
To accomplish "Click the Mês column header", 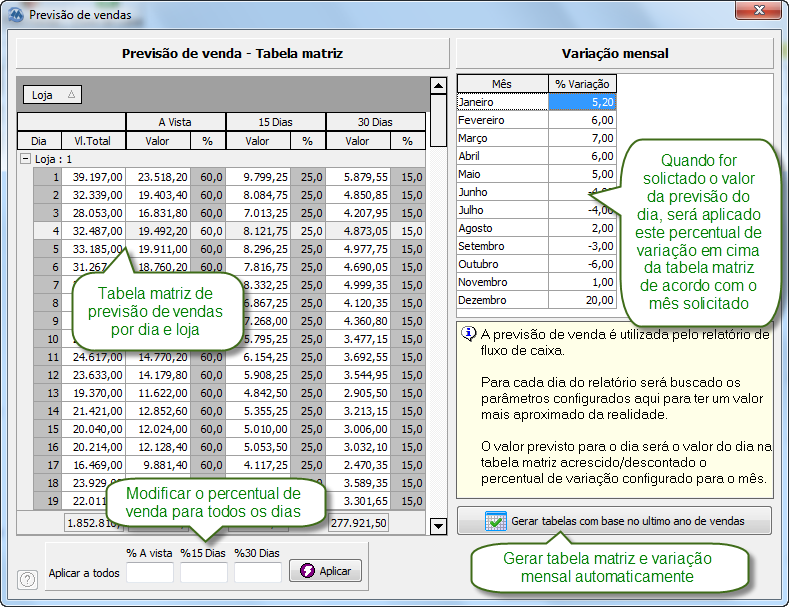I will [x=502, y=84].
